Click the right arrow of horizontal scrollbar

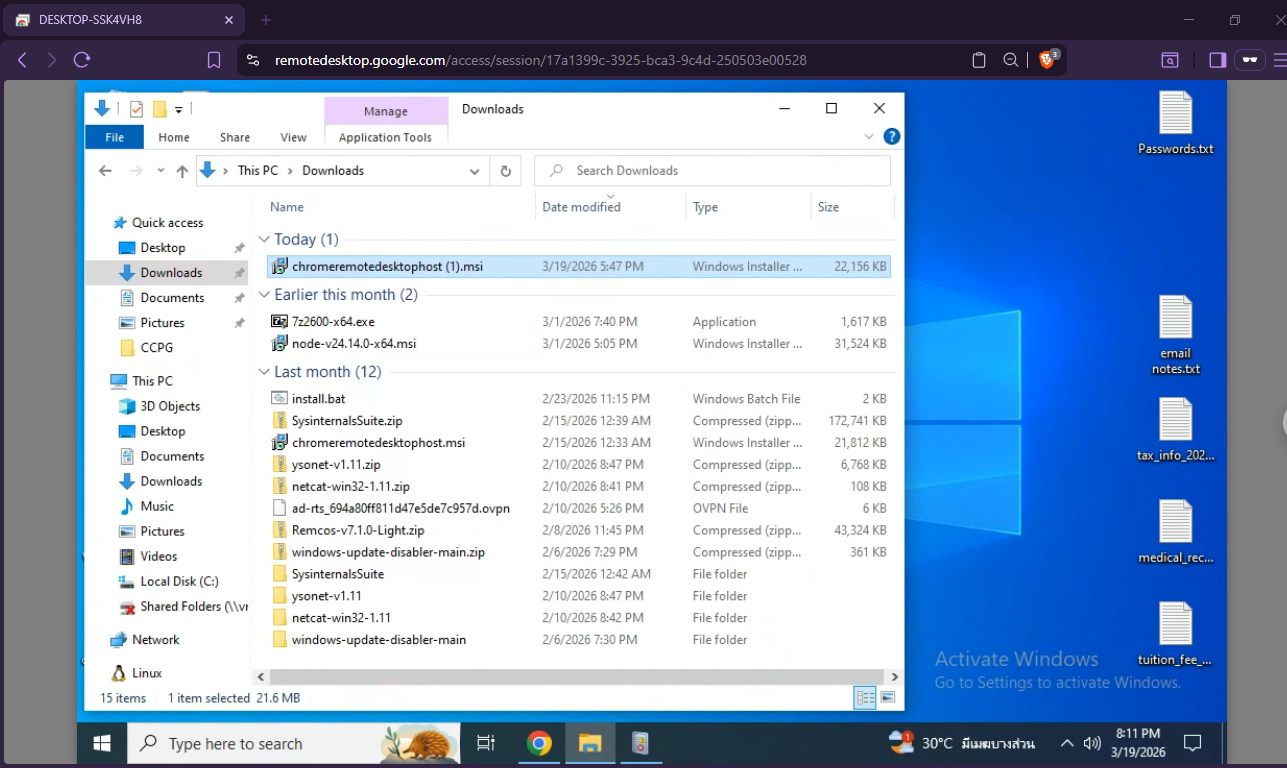(x=895, y=677)
